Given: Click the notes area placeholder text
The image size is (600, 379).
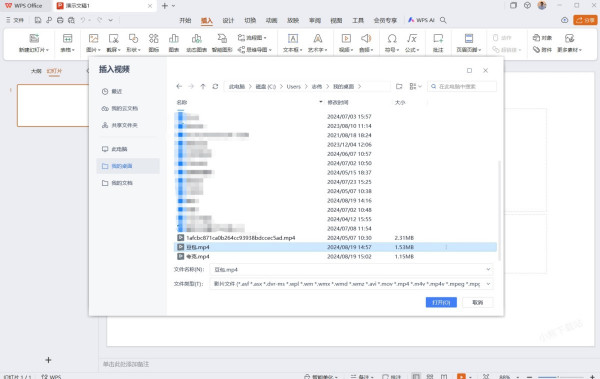Looking at the screenshot, I should 126,364.
